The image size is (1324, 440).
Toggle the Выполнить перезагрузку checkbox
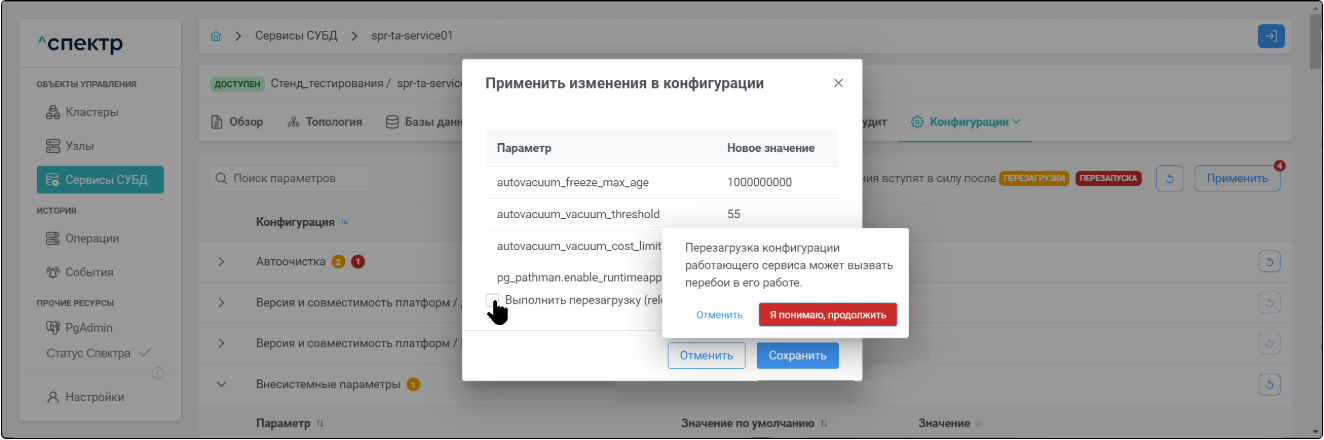492,300
